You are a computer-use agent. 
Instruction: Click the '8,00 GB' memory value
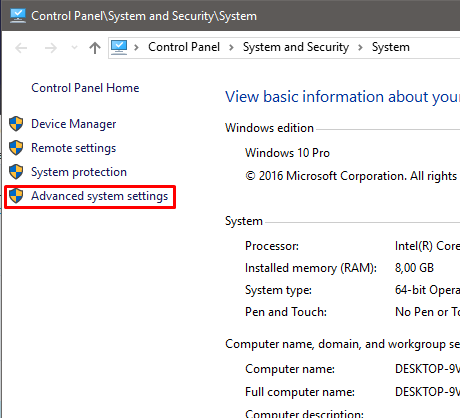click(x=414, y=268)
